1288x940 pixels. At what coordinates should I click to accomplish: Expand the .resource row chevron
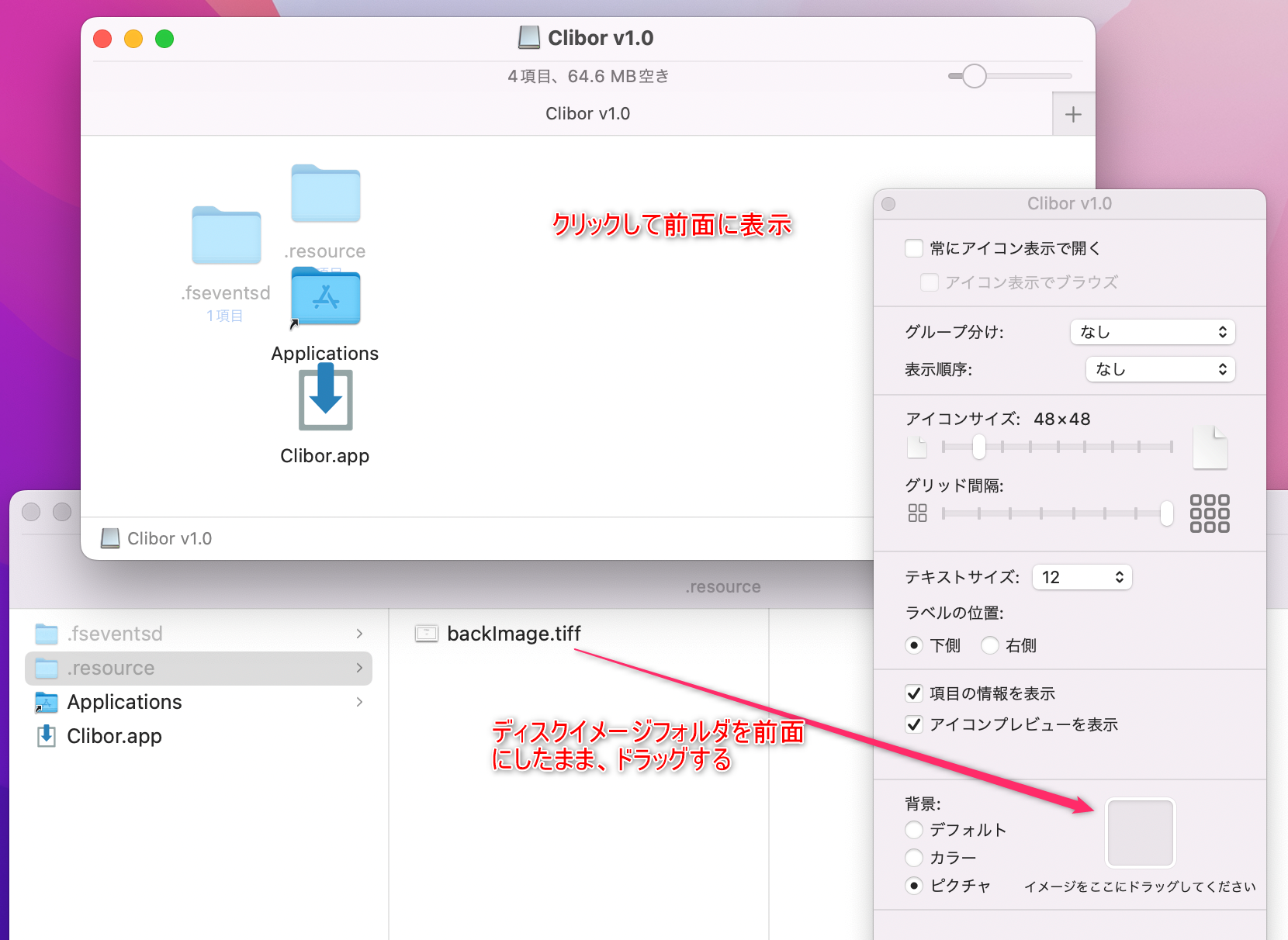[359, 668]
